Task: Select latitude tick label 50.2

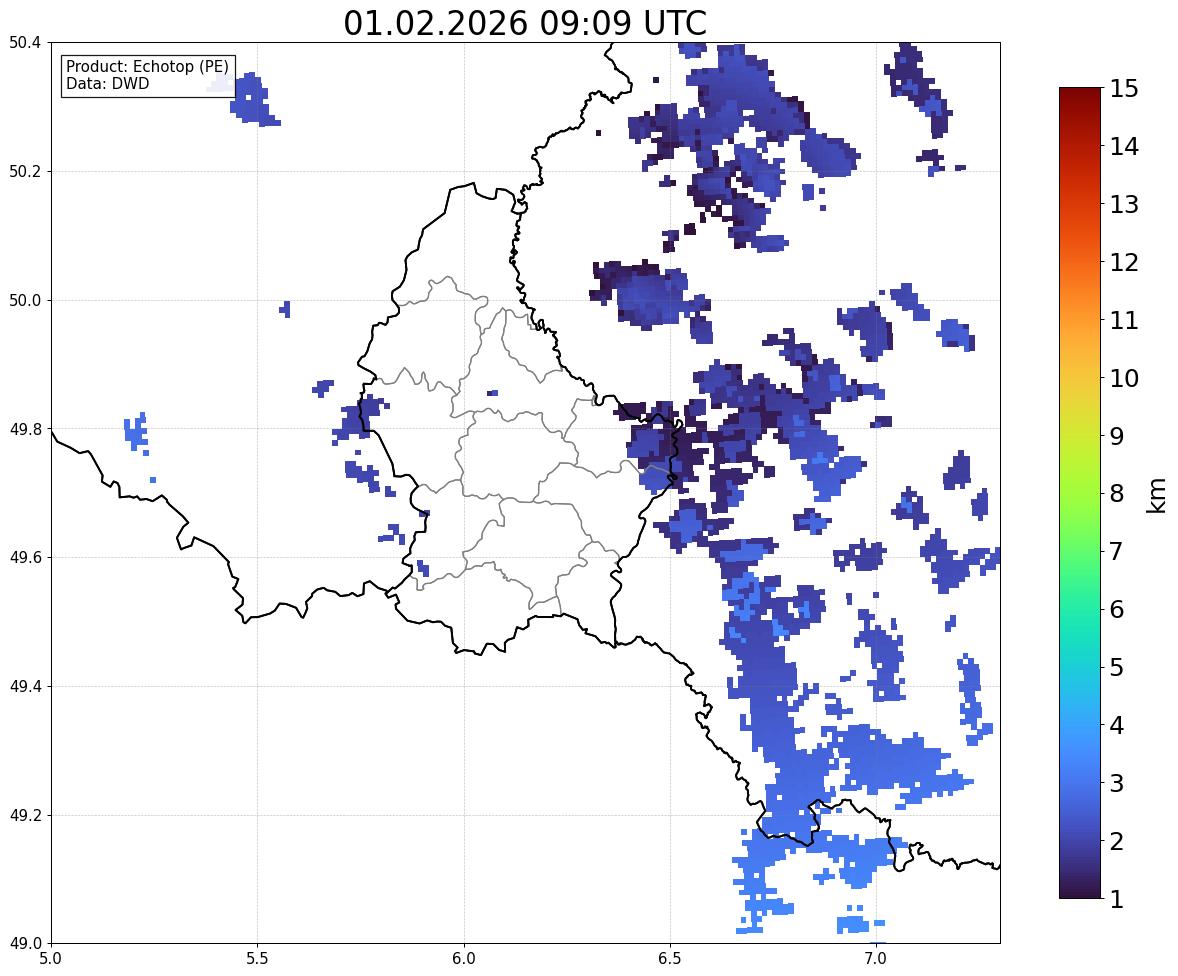Action: (25, 171)
